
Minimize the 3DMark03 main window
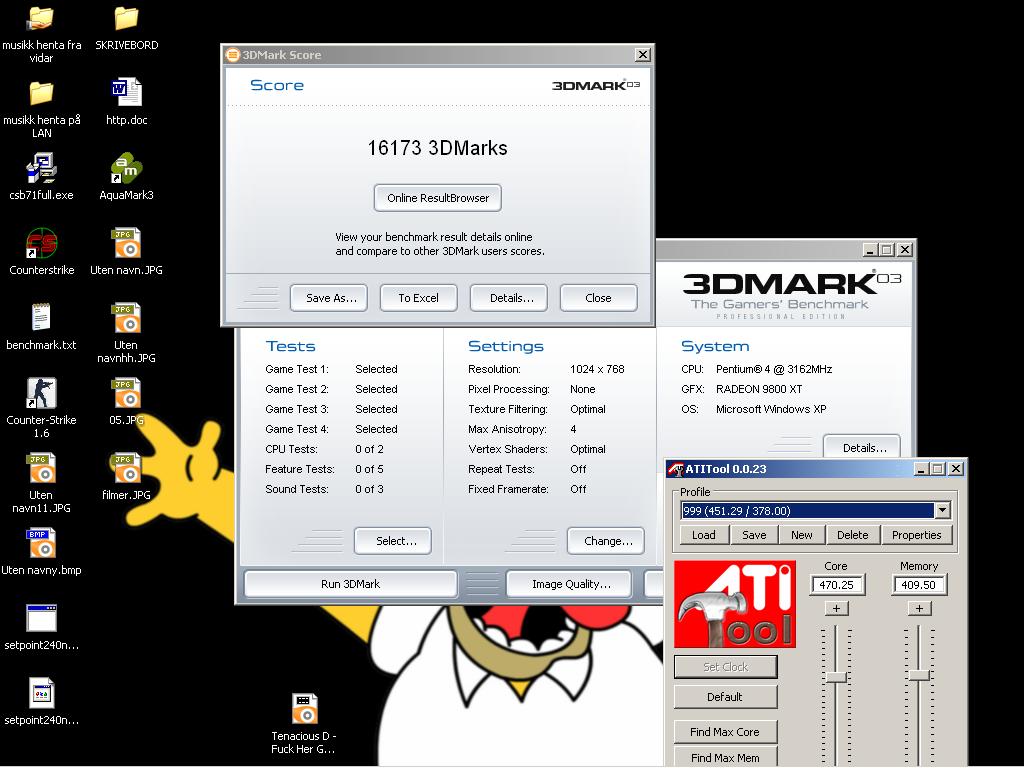[x=870, y=249]
